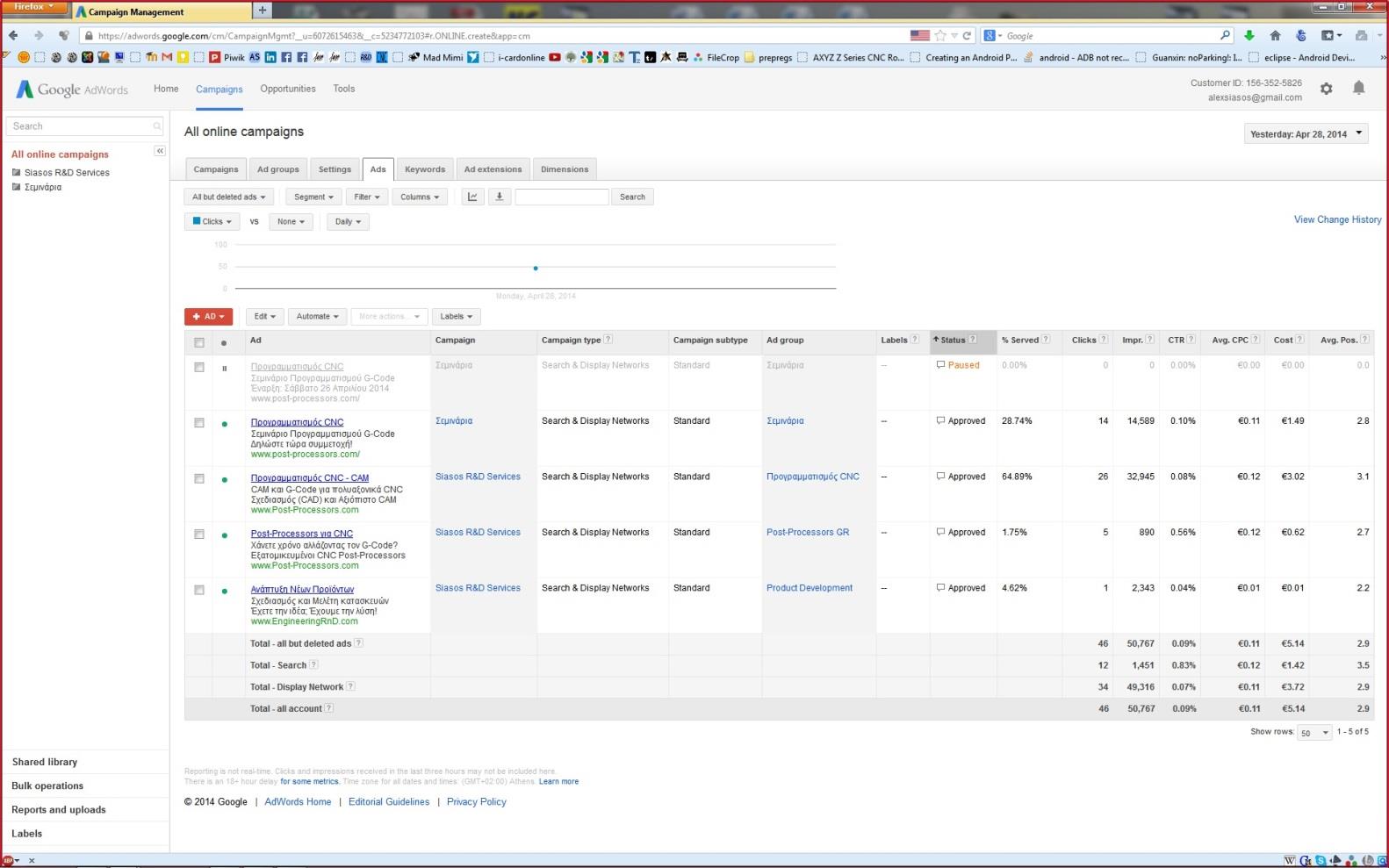Open the None comparison metric dropdown
The height and width of the screenshot is (868, 1389).
291,221
